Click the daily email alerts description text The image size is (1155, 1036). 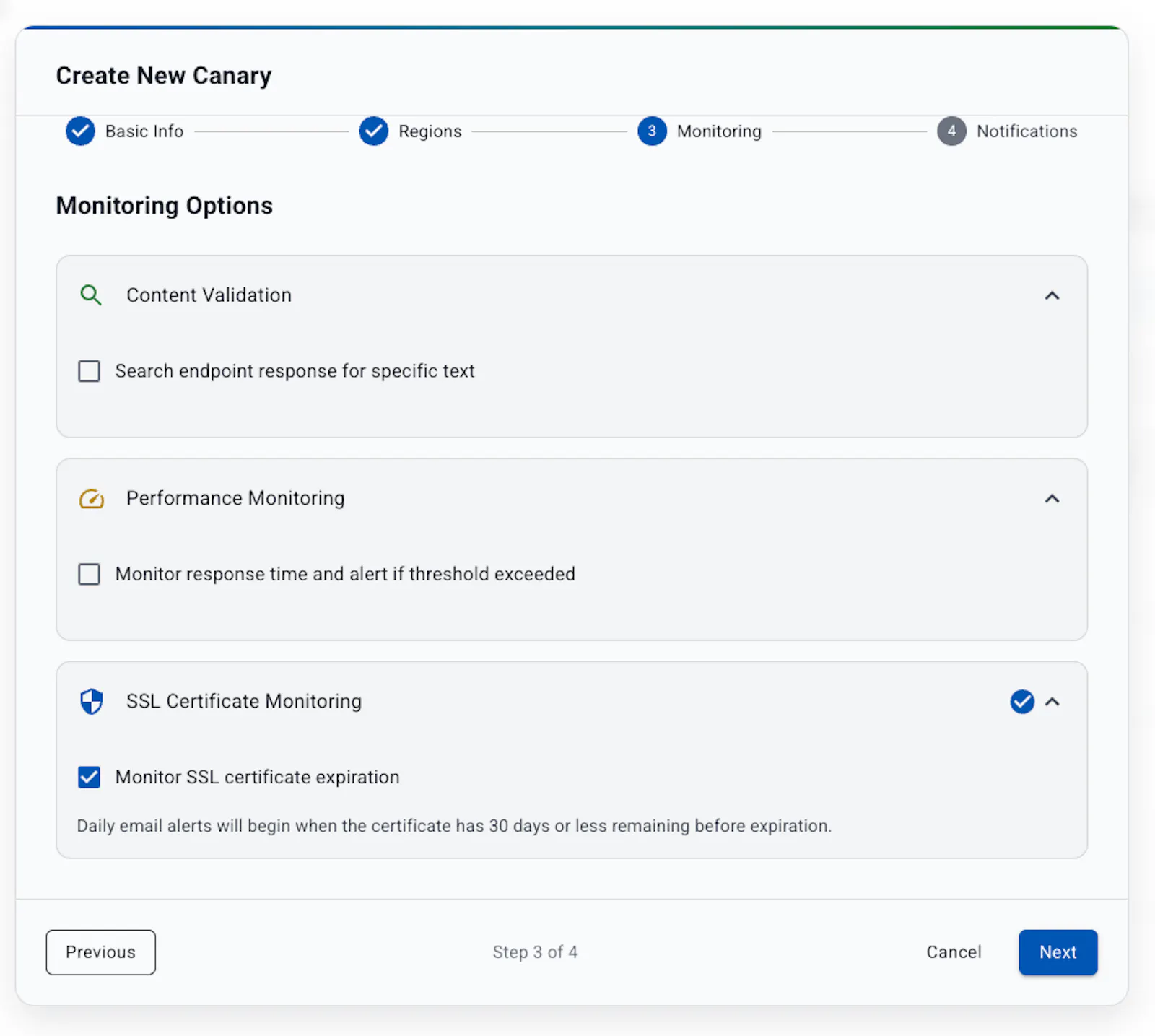pyautogui.click(x=455, y=826)
